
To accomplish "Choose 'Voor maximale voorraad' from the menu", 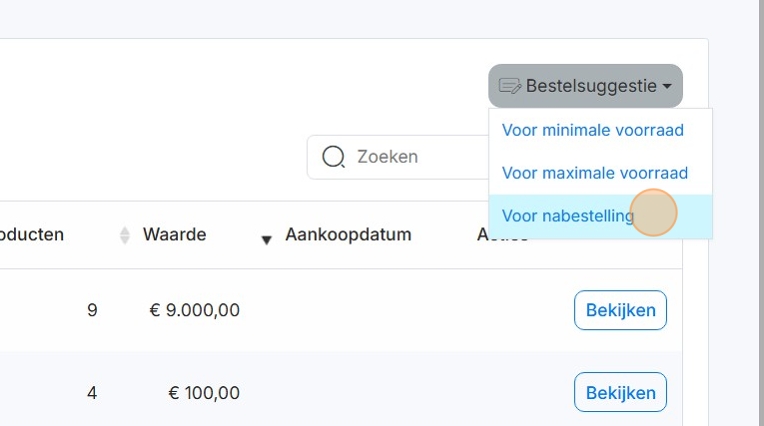I will click(x=595, y=173).
